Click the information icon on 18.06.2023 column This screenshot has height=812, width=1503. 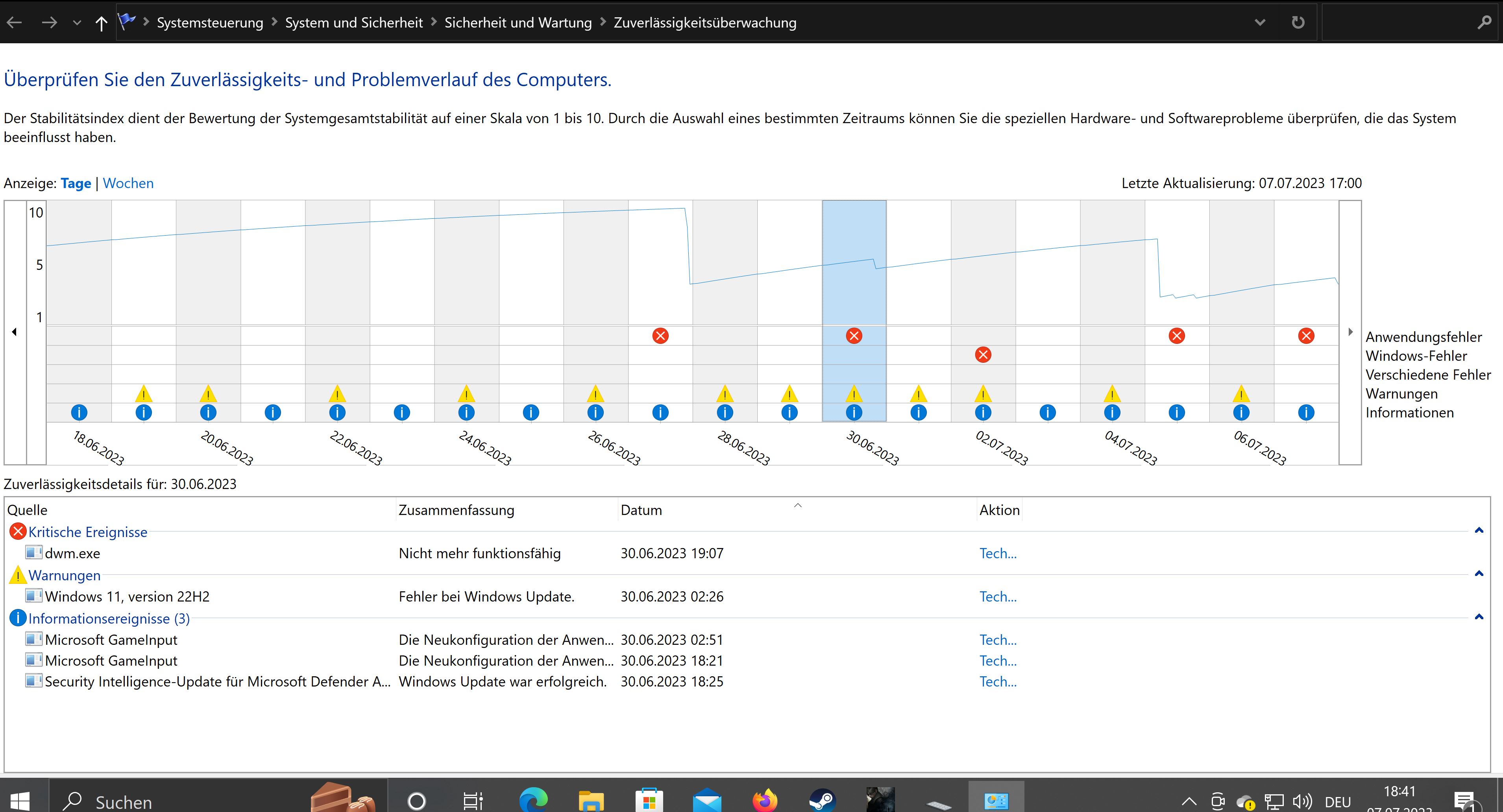pos(79,413)
